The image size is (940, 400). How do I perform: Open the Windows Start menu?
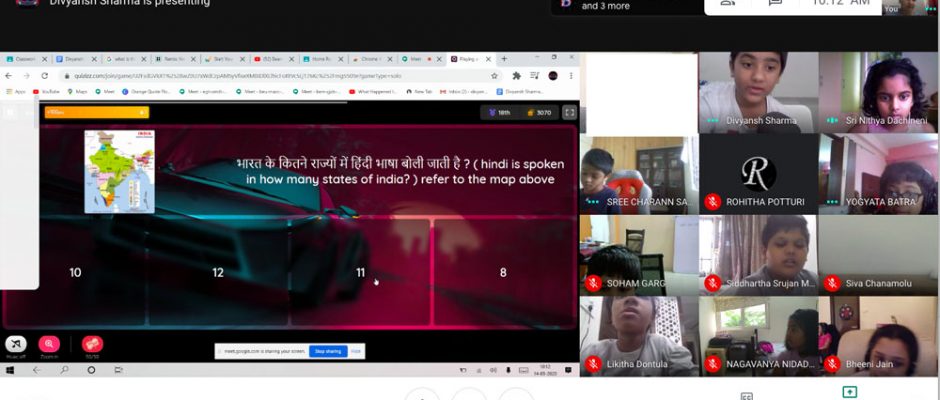10,370
